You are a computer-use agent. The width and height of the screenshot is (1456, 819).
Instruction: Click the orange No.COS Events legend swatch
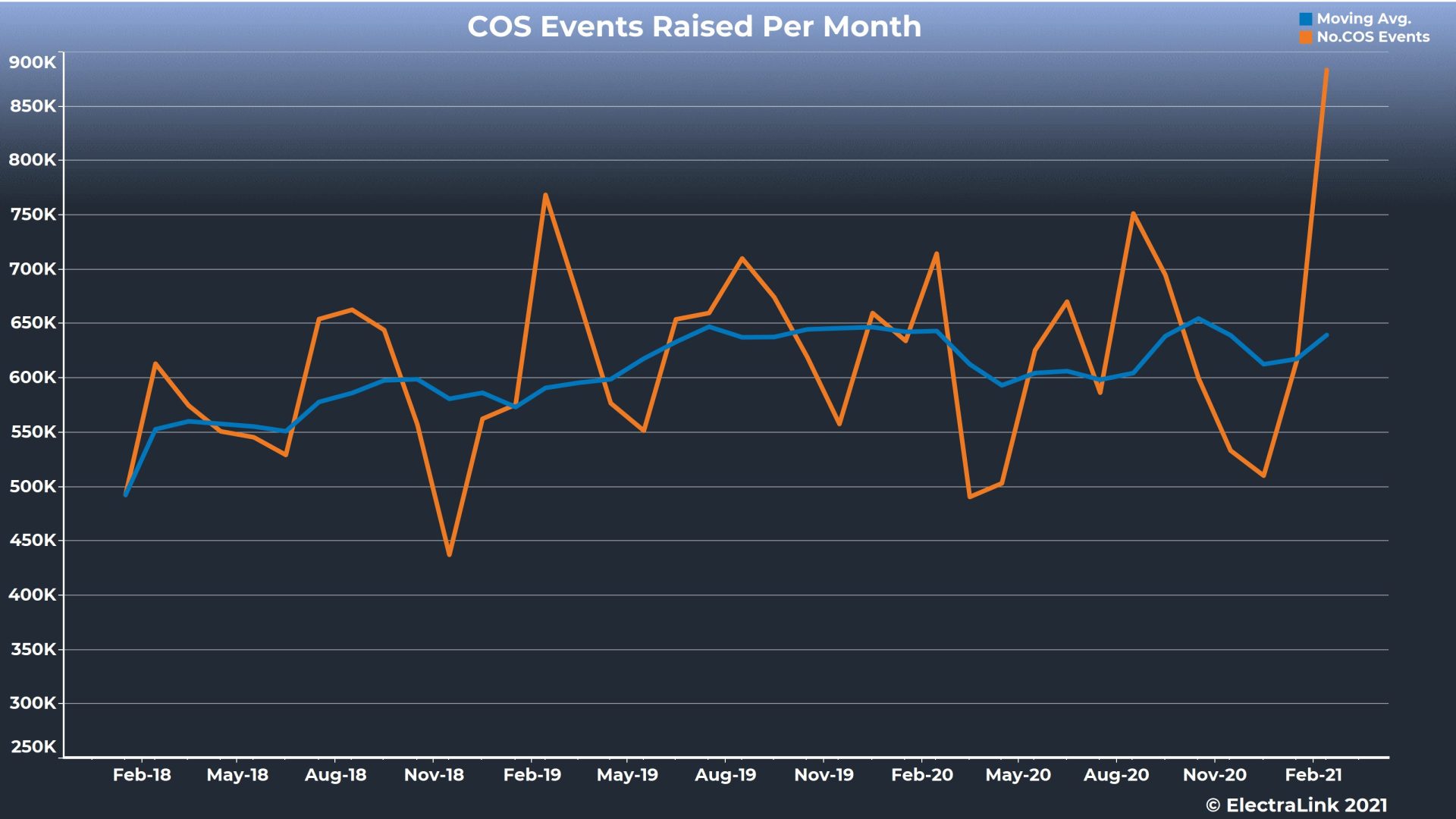click(1306, 35)
